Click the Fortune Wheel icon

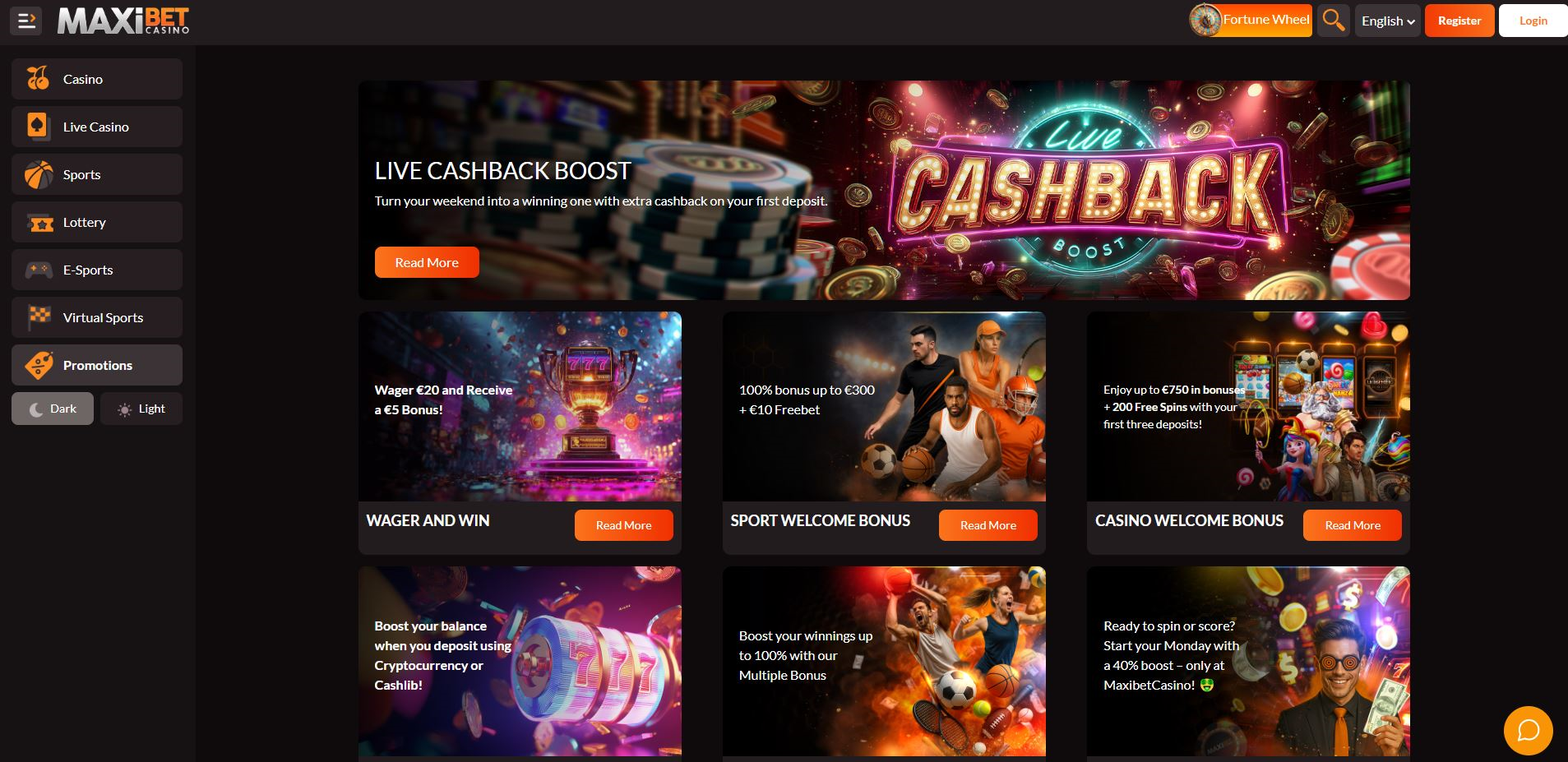[1205, 21]
